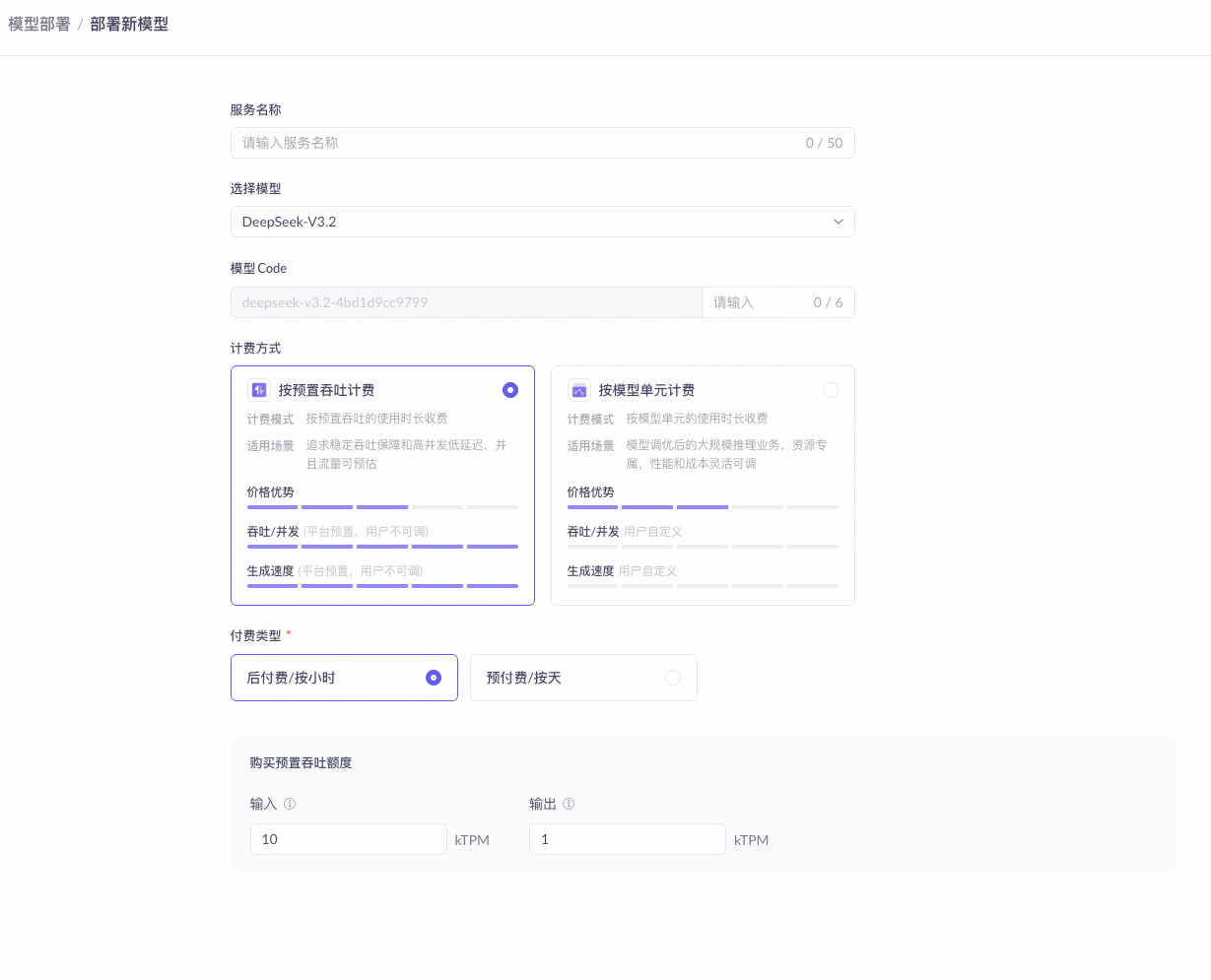The height and width of the screenshot is (980, 1211).
Task: Click 用户自定义 beside 生成速度
Action: click(x=647, y=570)
